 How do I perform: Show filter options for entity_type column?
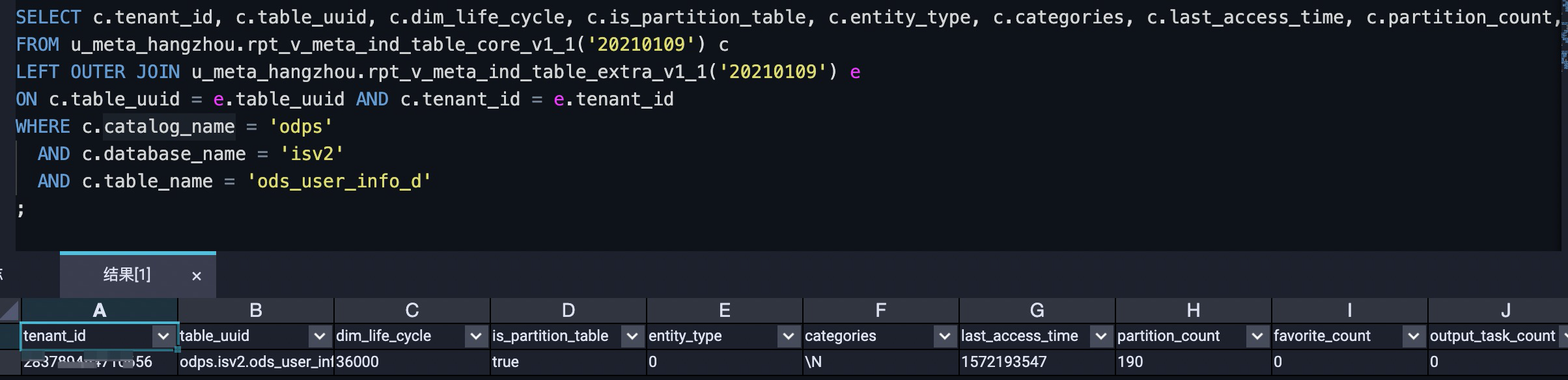click(x=788, y=336)
